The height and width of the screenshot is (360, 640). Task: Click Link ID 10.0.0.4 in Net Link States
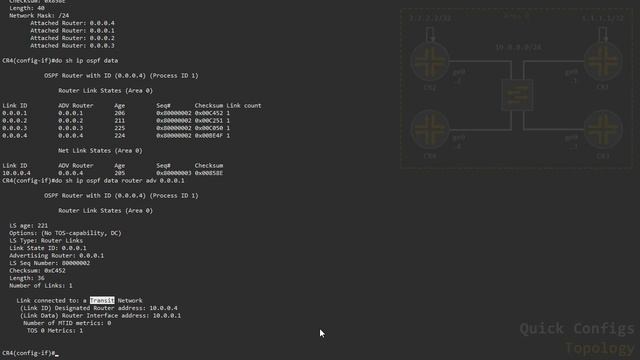(x=16, y=173)
